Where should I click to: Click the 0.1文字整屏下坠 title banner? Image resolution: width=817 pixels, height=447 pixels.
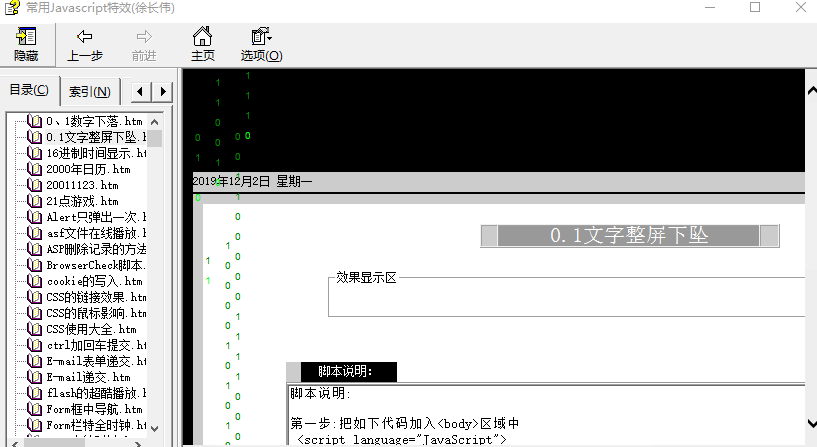click(629, 236)
